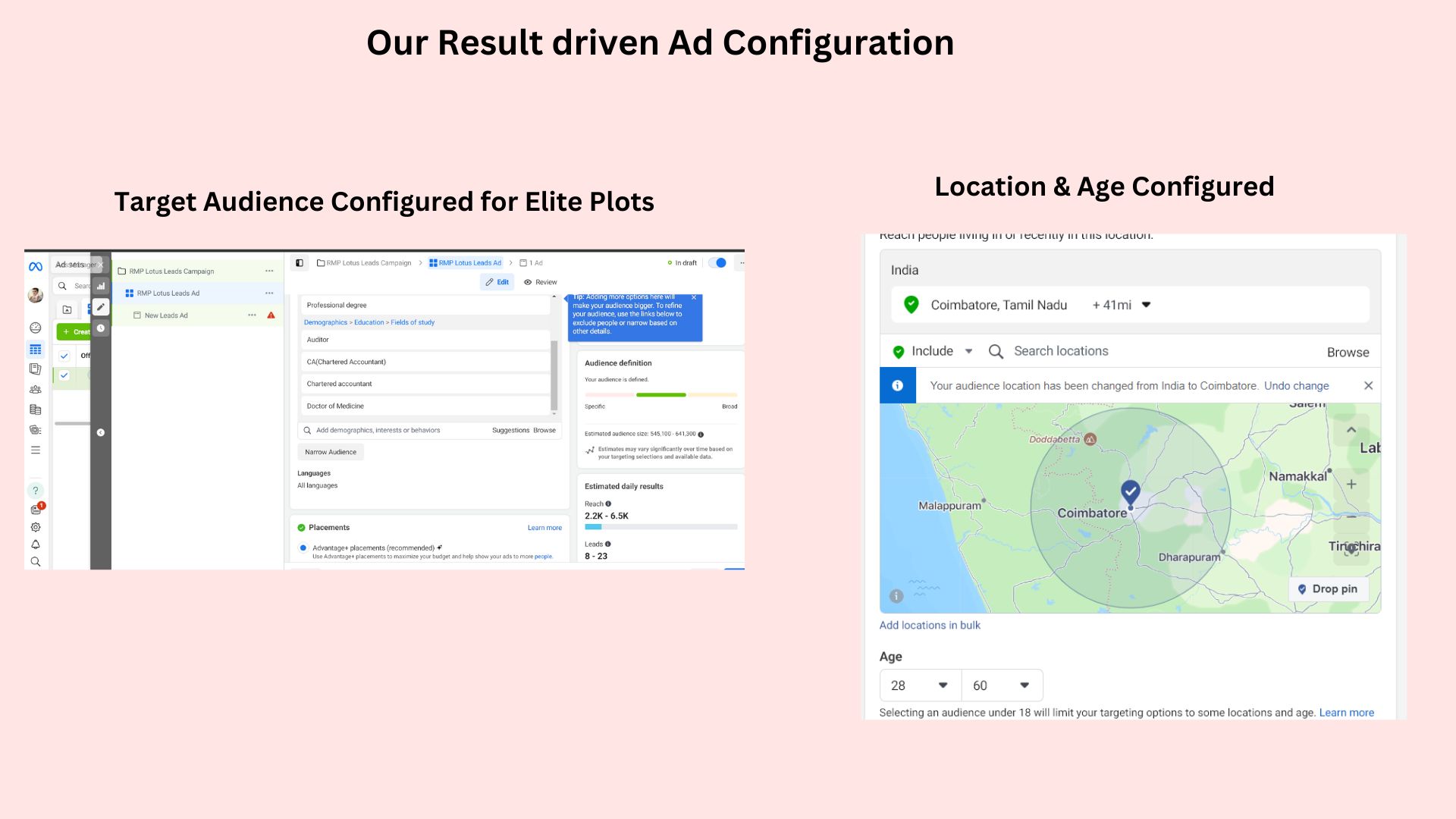Open All tools hamburger menu
Screen dimensions: 1456x819
click(36, 450)
